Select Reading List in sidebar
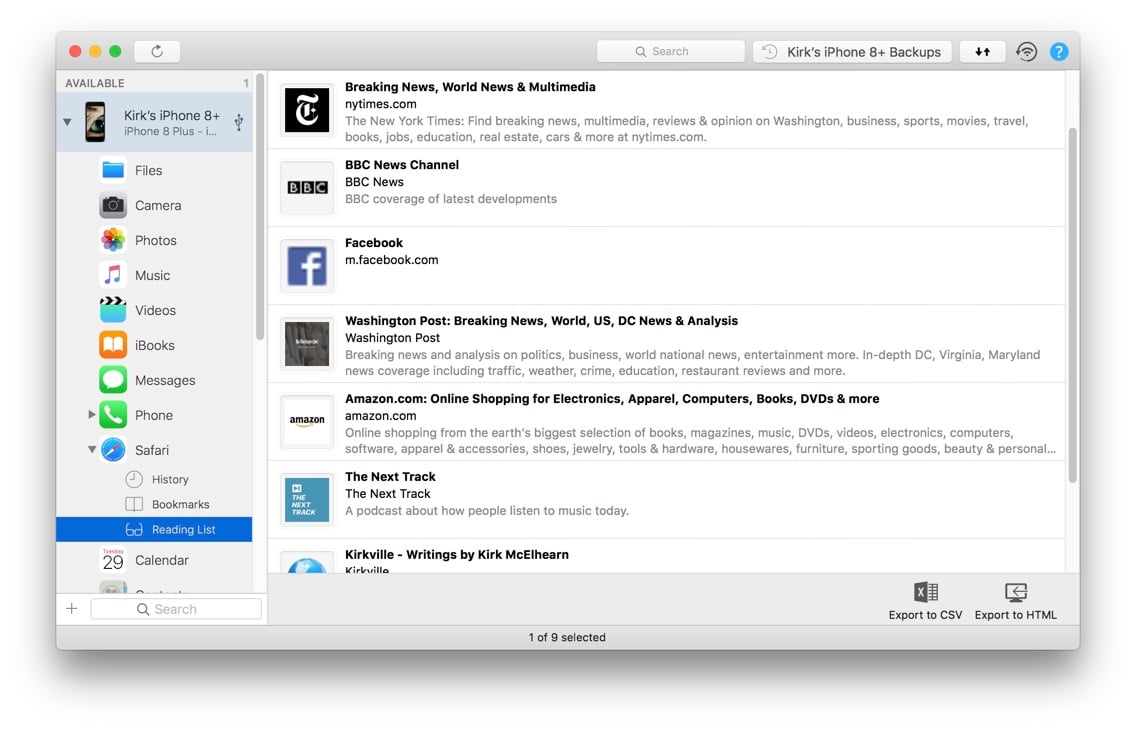 tap(154, 529)
